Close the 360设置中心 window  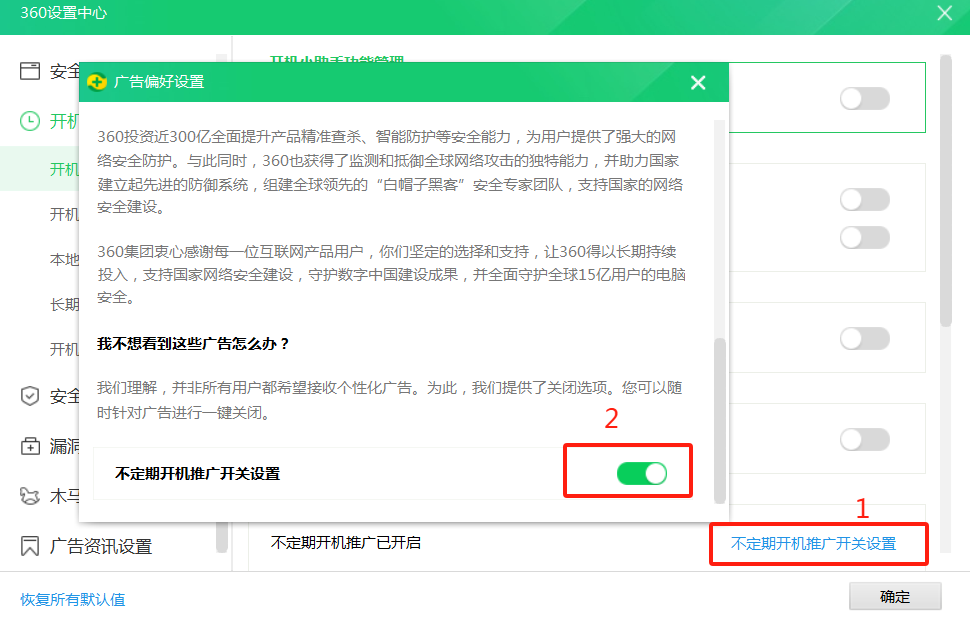[x=945, y=13]
